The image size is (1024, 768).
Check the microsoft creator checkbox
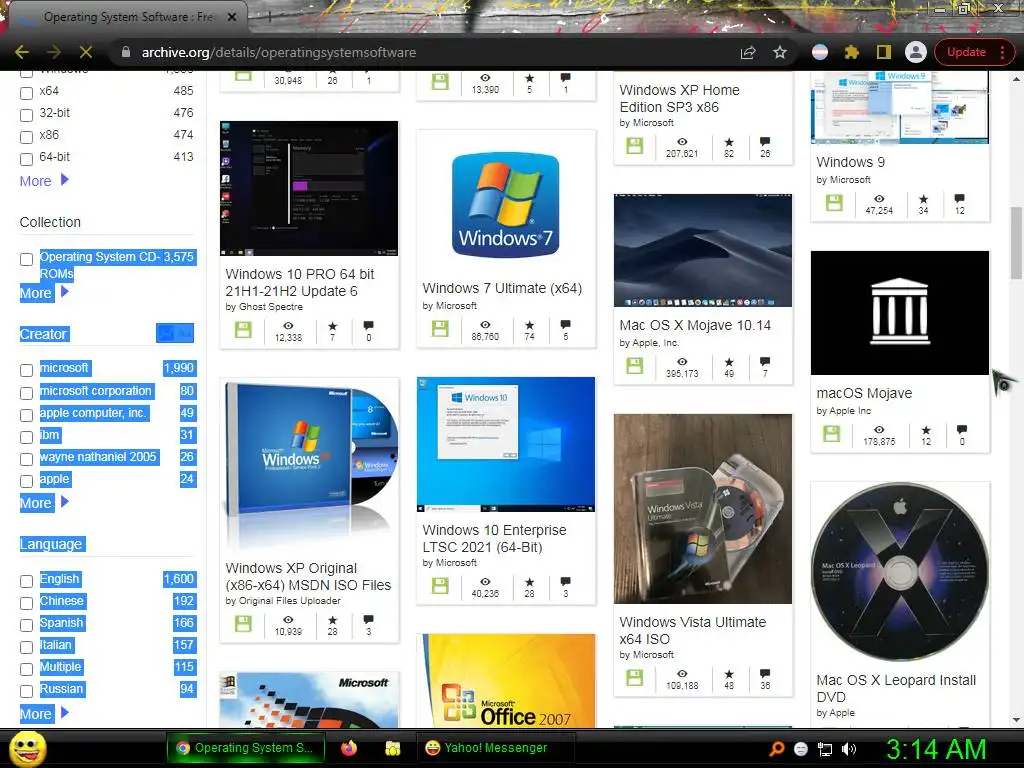(27, 370)
